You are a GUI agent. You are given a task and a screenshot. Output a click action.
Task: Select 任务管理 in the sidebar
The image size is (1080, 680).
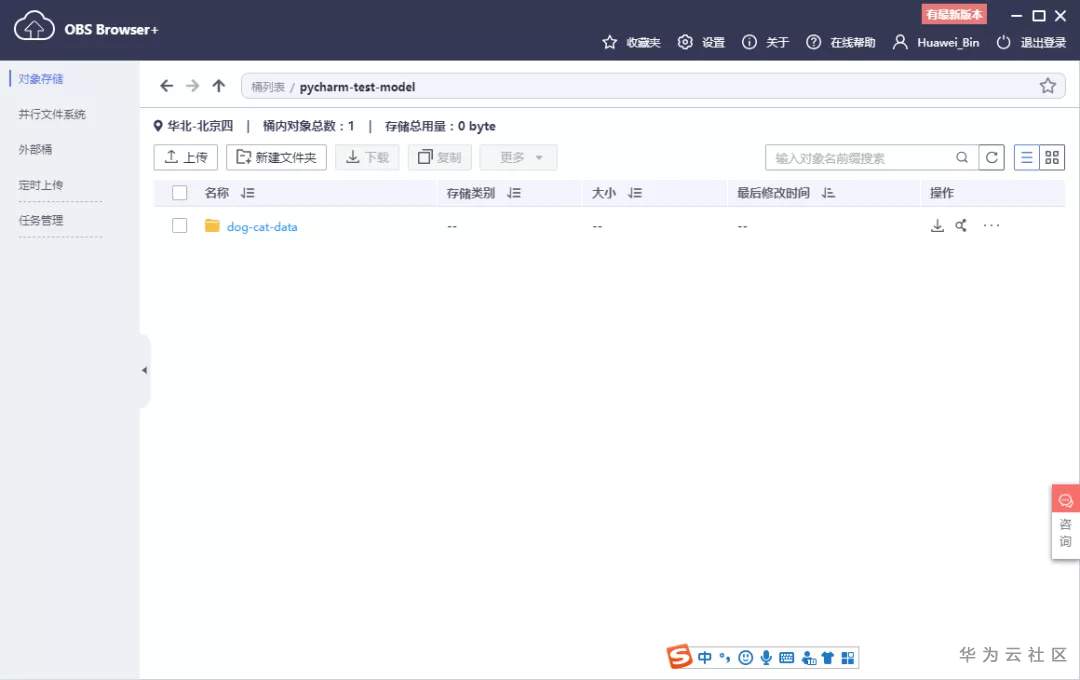41,220
